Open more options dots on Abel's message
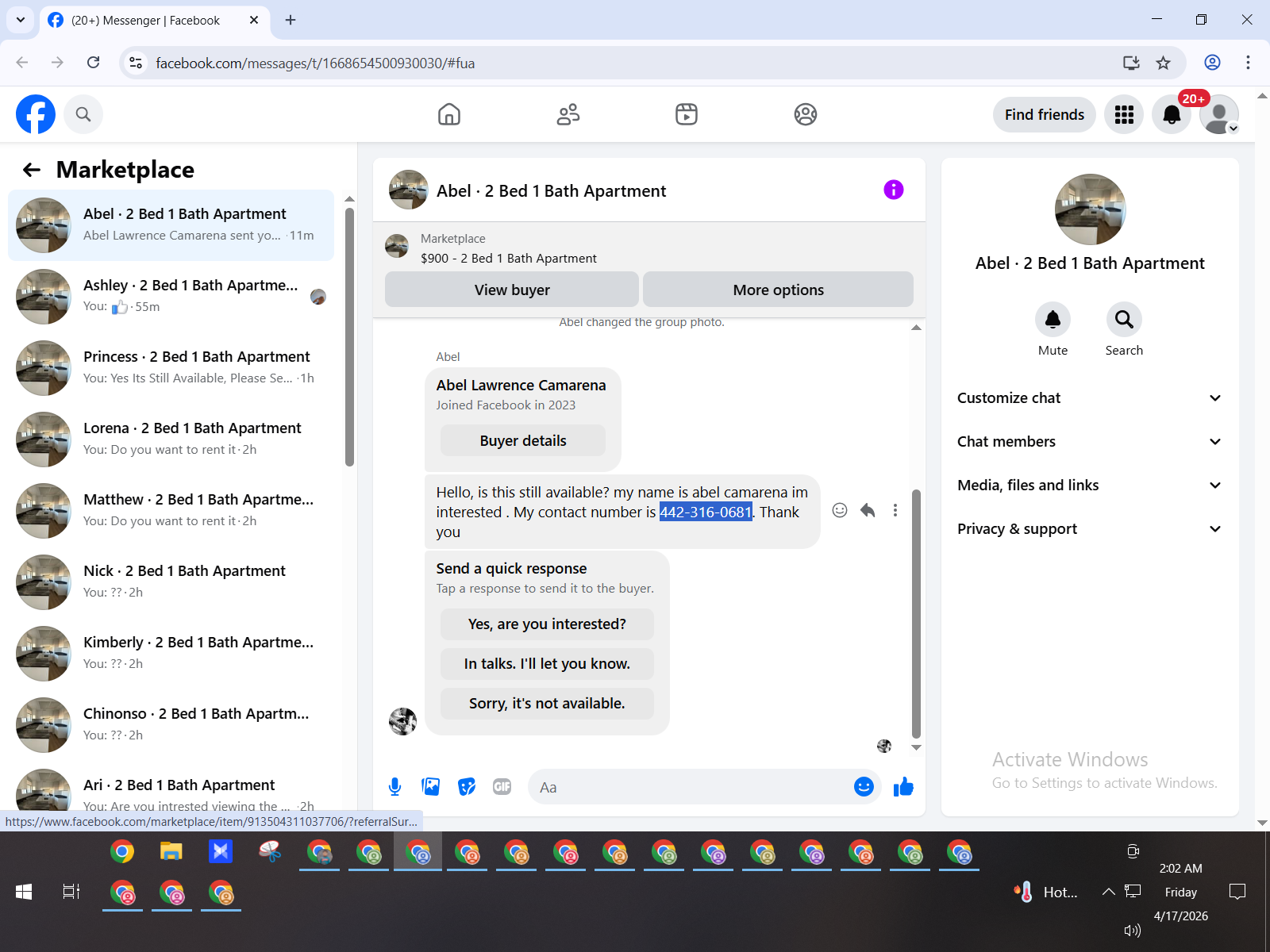Image resolution: width=1270 pixels, height=952 pixels. (x=895, y=510)
